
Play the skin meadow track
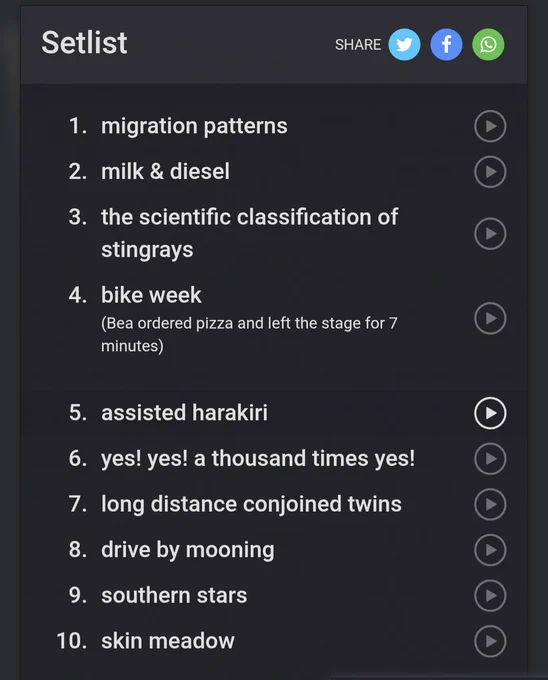pyautogui.click(x=490, y=641)
